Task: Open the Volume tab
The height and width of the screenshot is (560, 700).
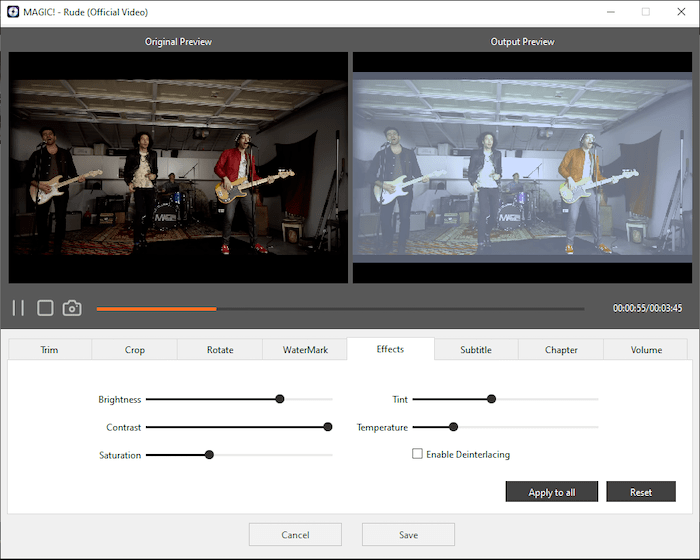Action: [646, 350]
